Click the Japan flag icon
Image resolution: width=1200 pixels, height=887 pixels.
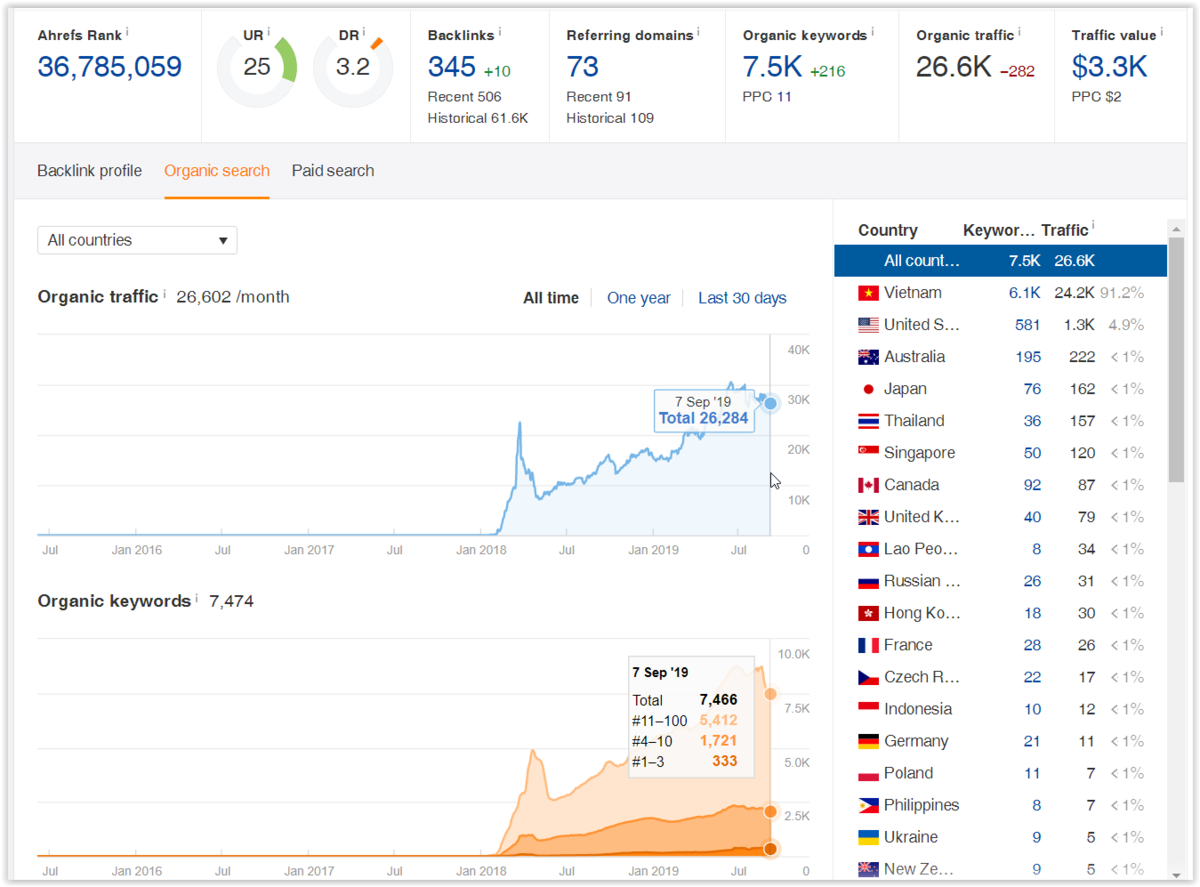click(x=868, y=389)
